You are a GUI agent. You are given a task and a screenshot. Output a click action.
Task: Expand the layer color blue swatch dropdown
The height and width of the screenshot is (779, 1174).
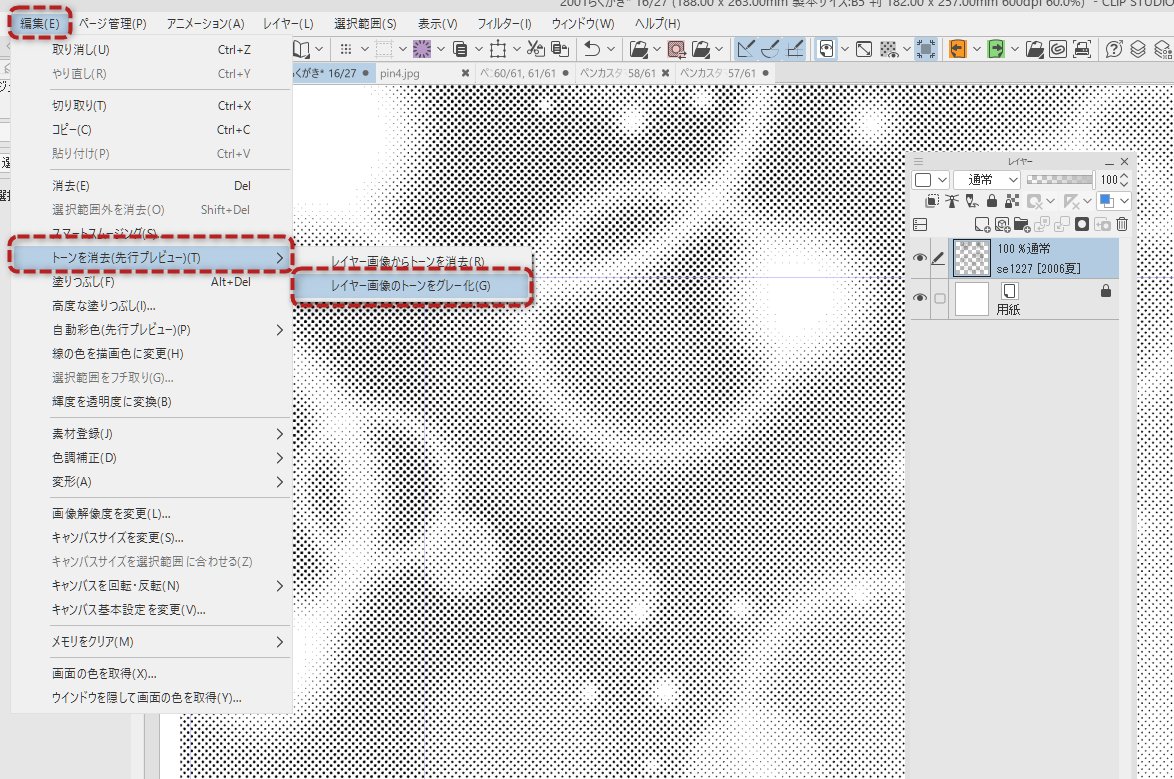point(1125,201)
